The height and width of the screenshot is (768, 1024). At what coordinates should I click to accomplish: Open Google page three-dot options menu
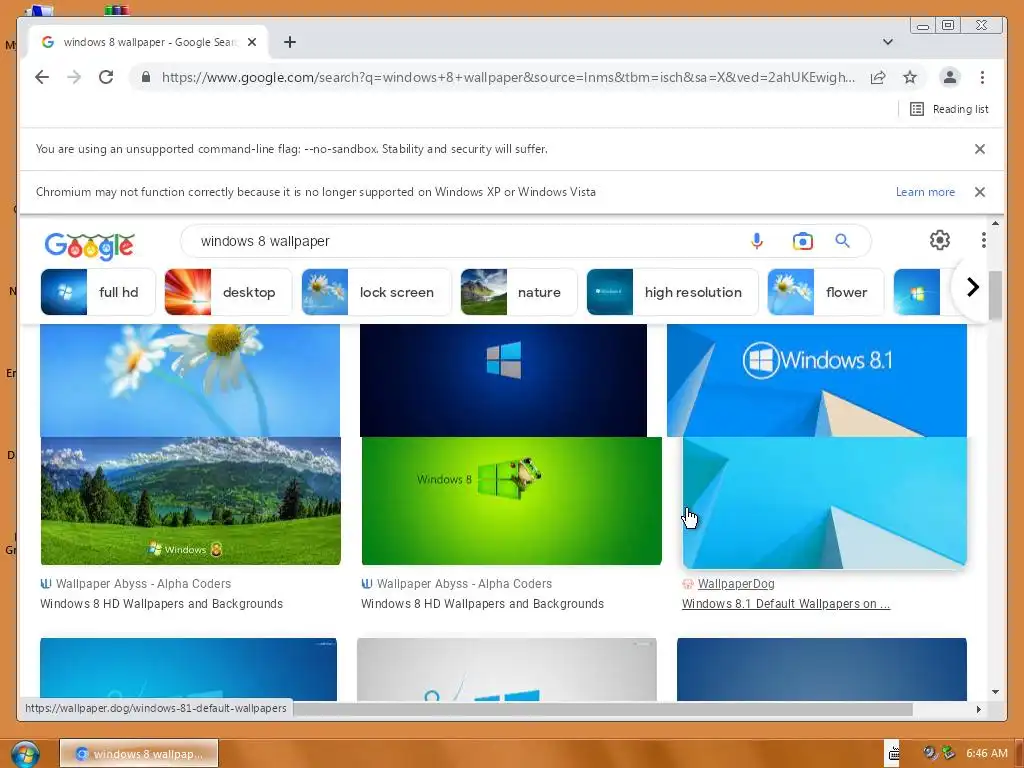coord(984,240)
